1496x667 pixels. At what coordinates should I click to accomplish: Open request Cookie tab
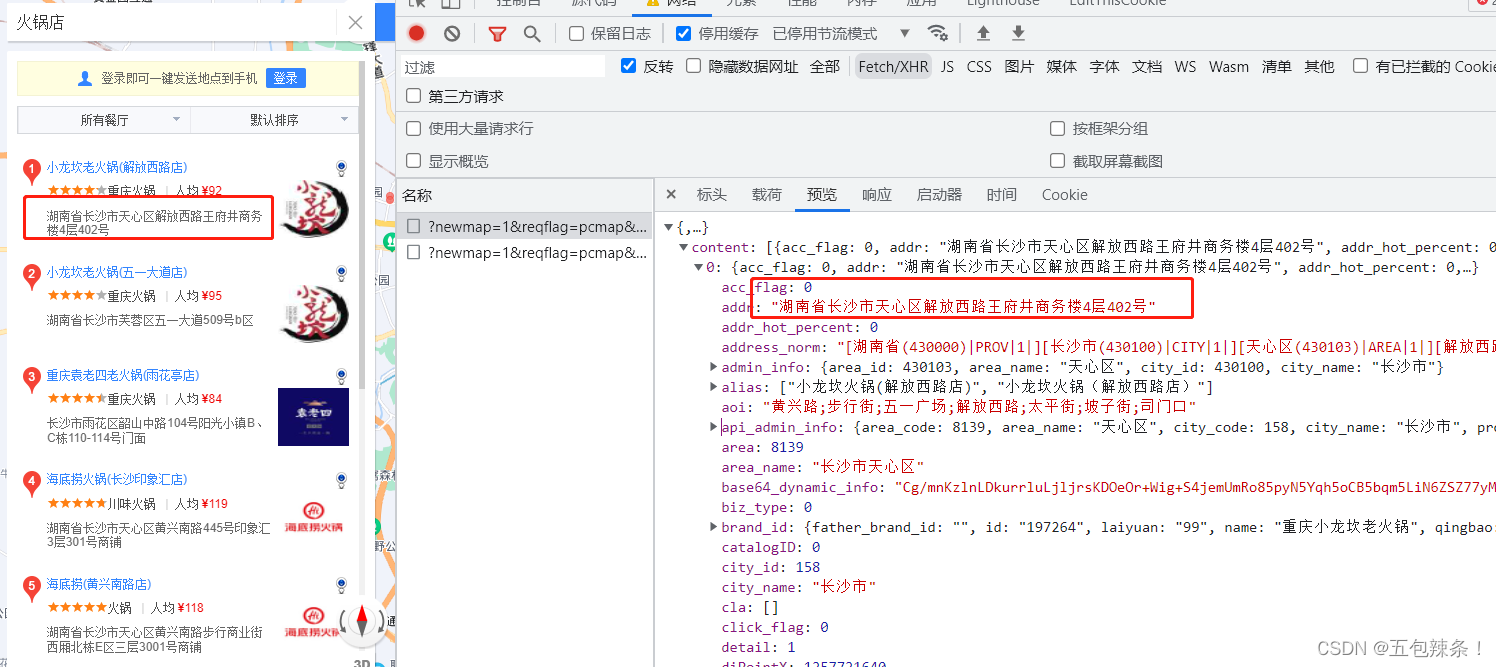(1064, 195)
